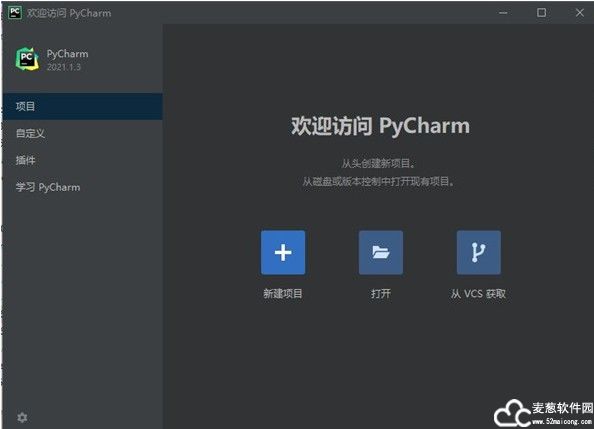Open the 插件 tab
594x429 pixels.
(83, 160)
